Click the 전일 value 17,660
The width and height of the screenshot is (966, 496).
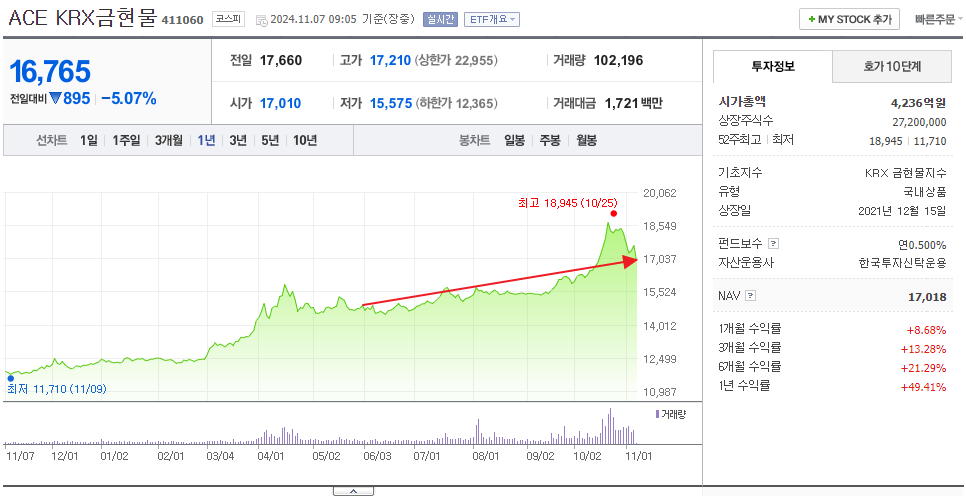281,60
